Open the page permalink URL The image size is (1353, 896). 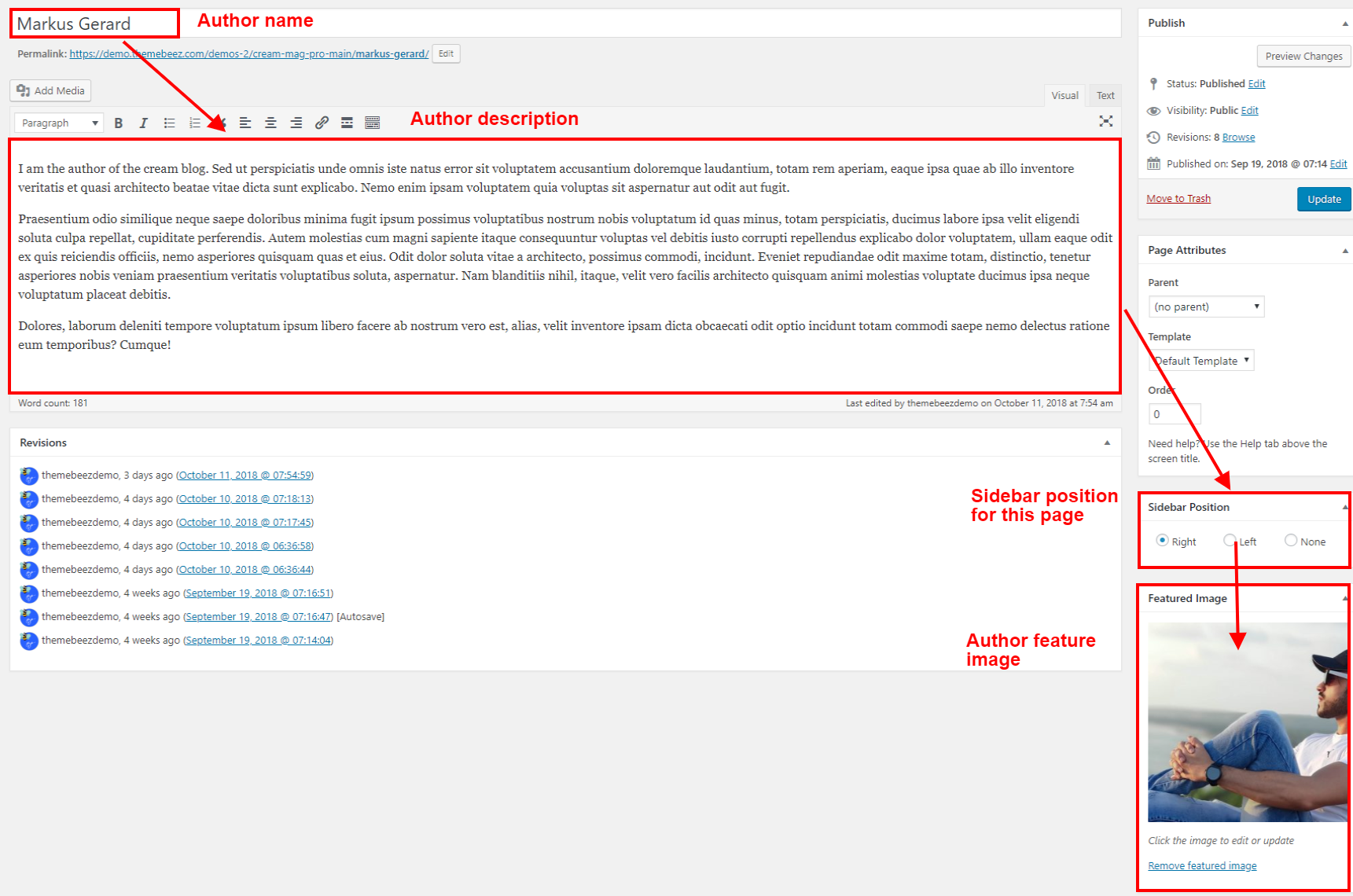coord(249,54)
